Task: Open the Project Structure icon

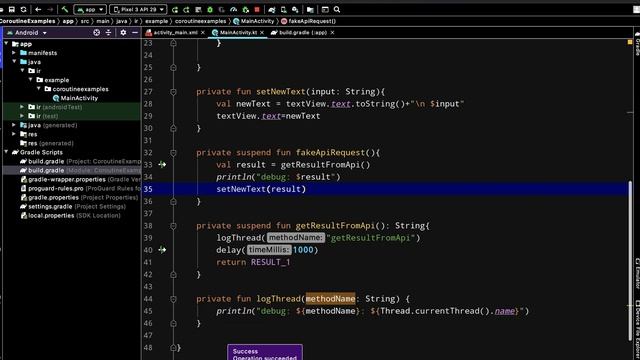Action: coord(310,9)
